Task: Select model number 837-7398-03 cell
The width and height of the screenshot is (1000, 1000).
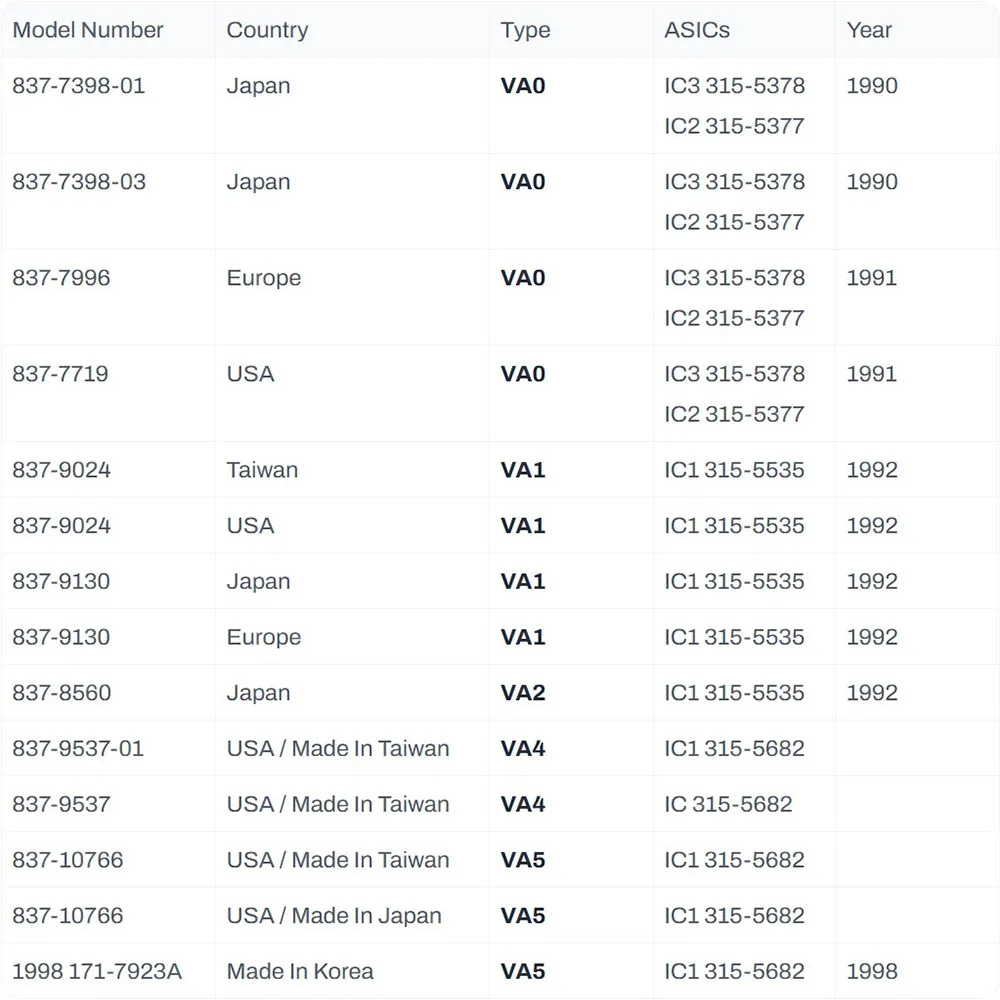Action: 79,182
